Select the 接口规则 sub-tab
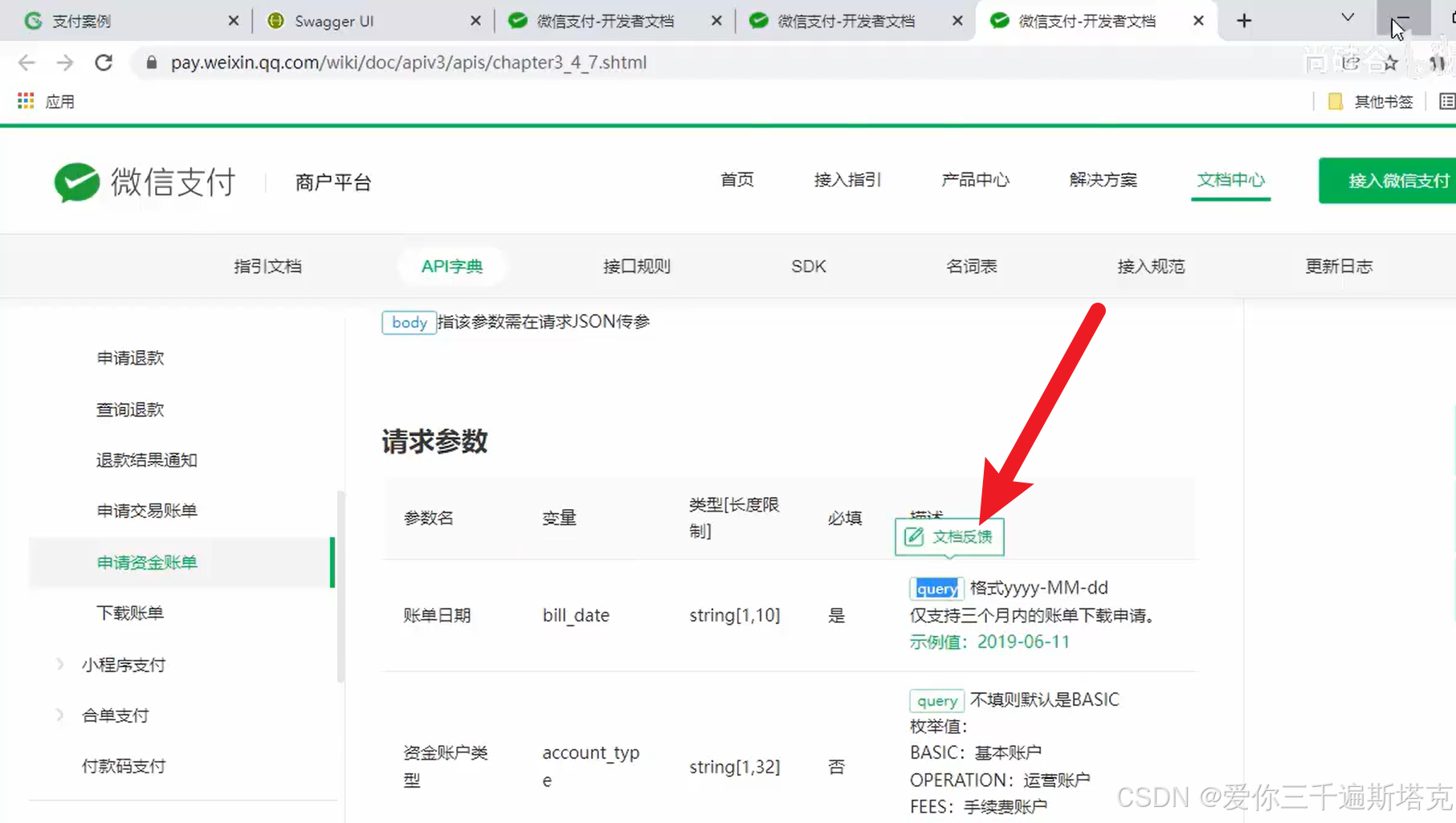 pos(637,266)
